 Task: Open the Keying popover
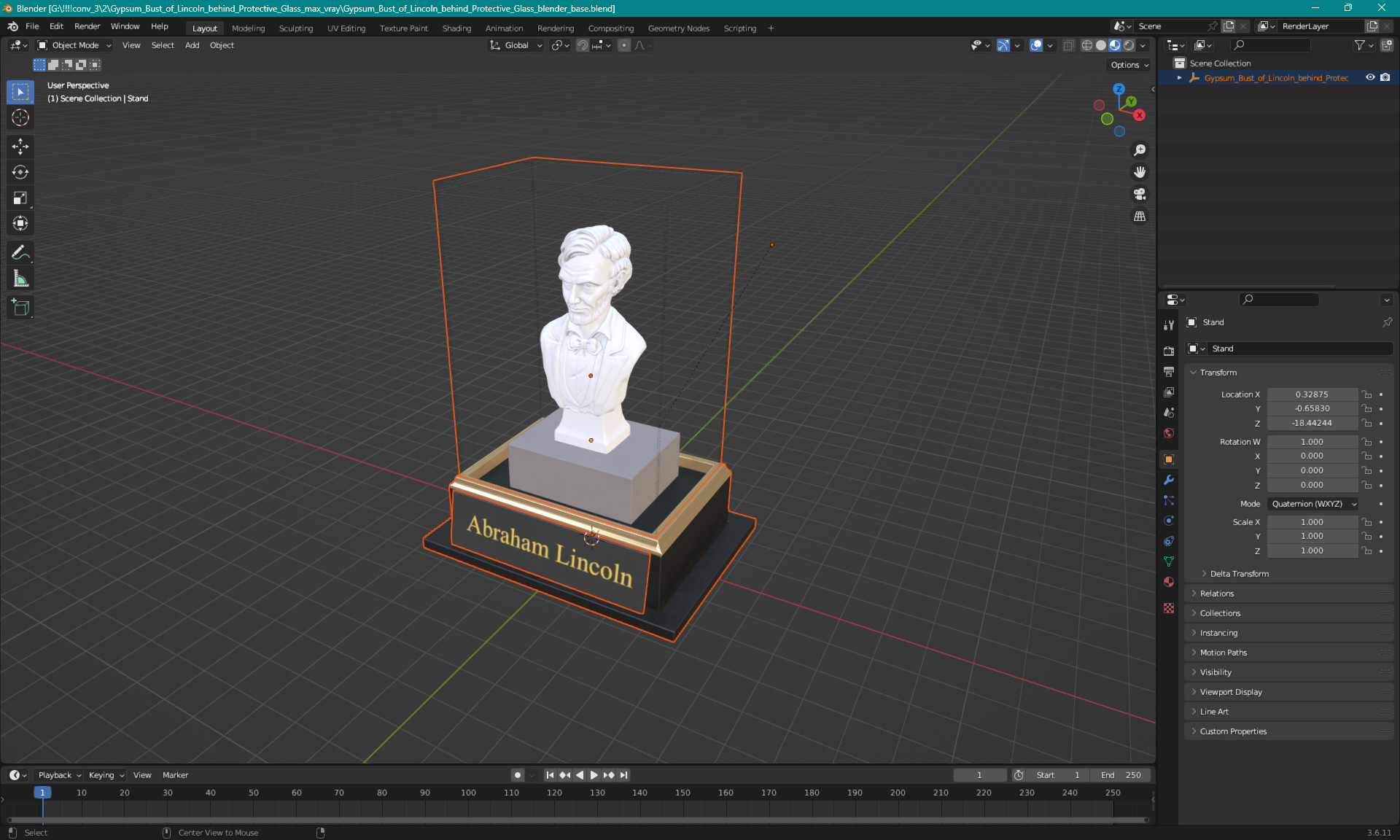tap(106, 775)
